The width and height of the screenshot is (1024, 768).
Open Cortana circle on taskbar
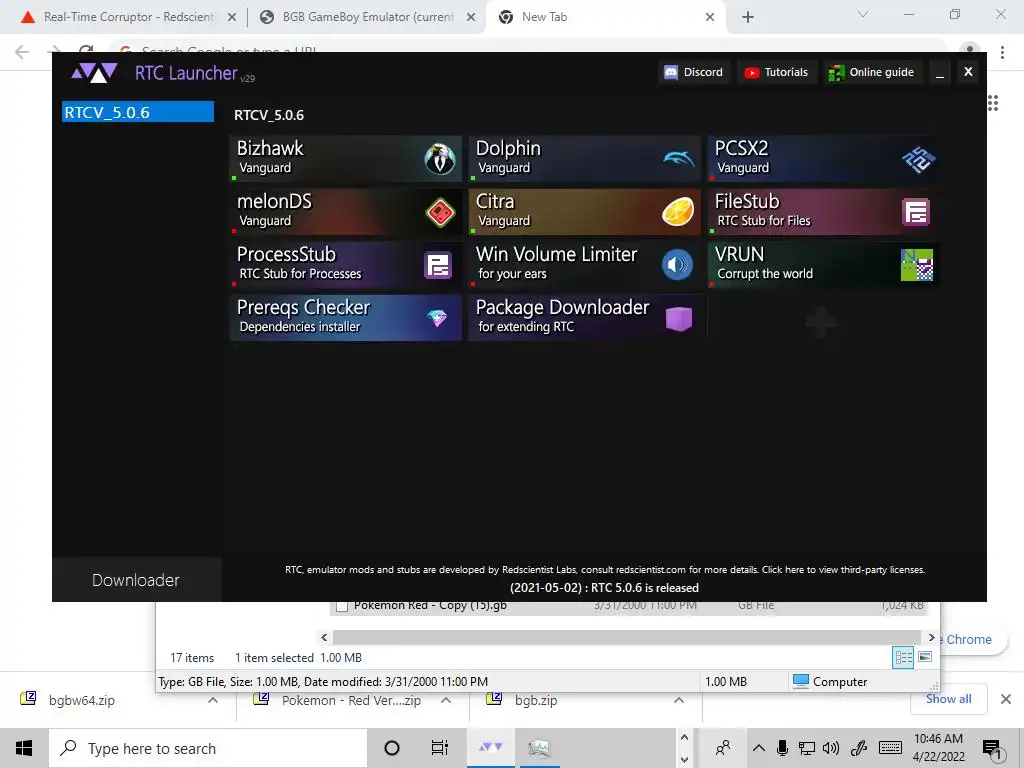tap(391, 748)
